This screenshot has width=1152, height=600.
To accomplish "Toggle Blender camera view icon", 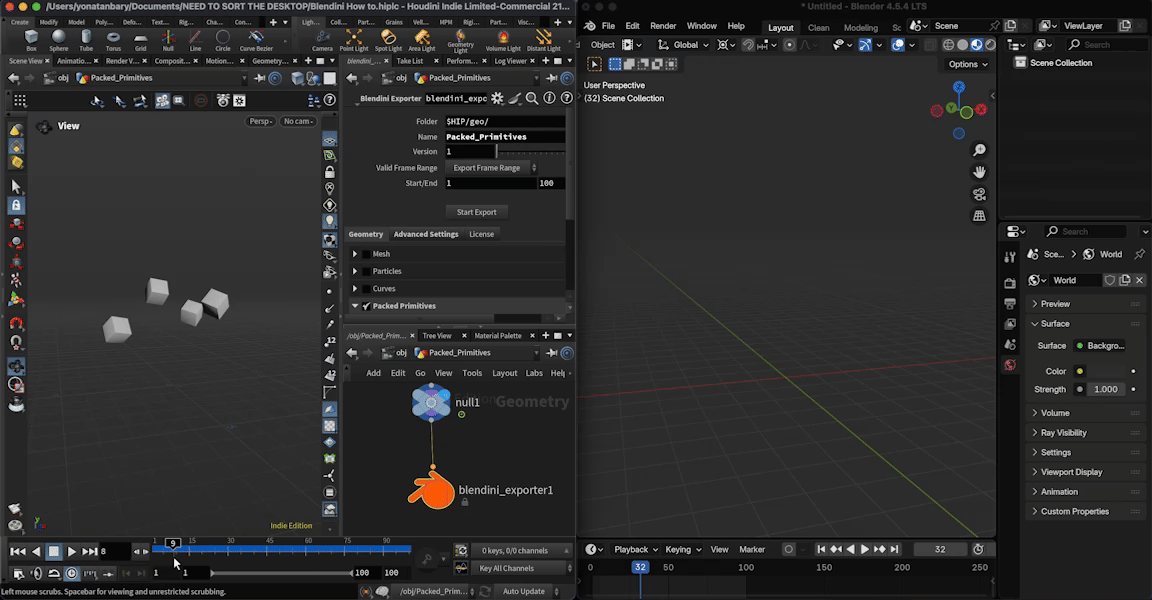I will (979, 194).
